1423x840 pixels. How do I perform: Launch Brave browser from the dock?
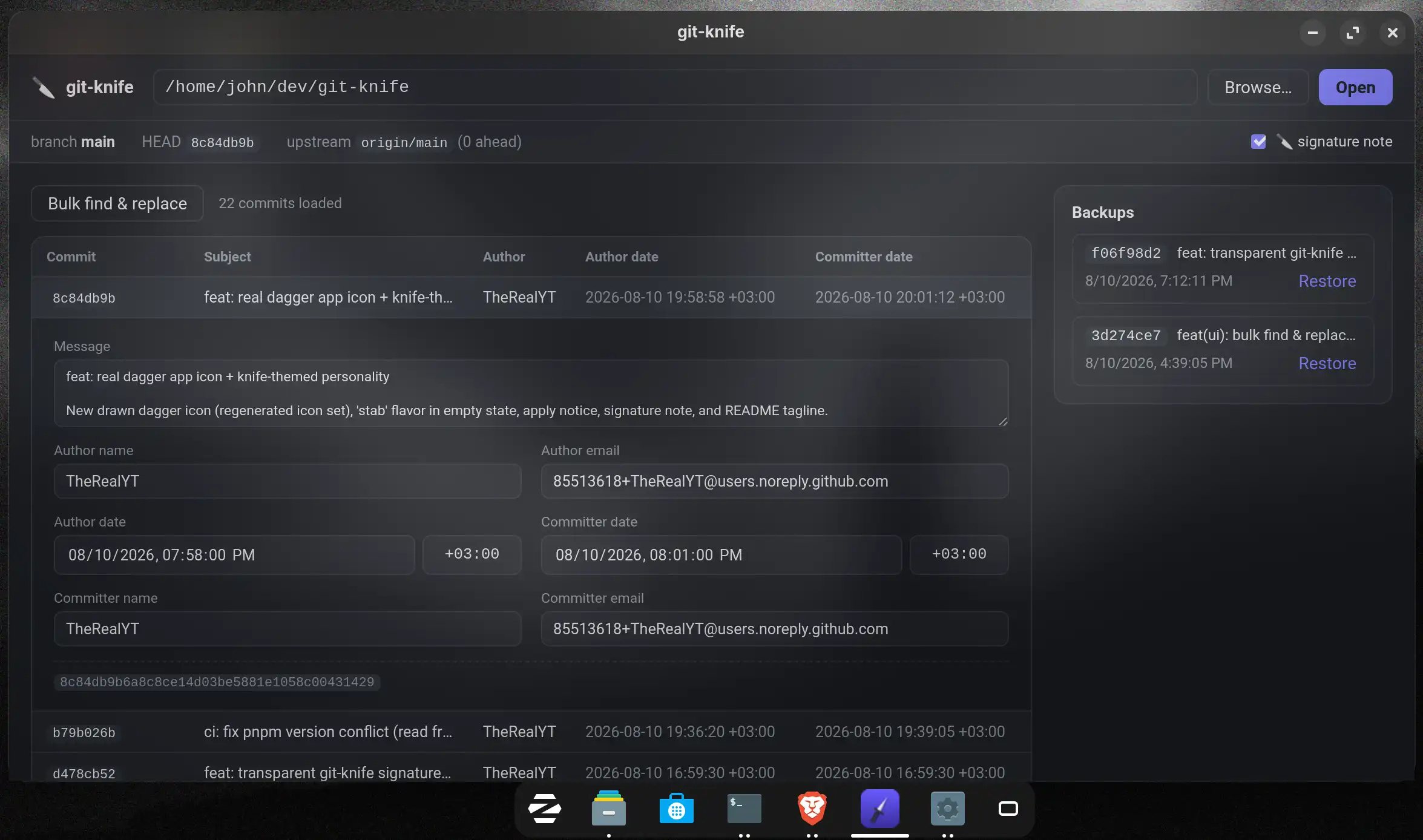(812, 809)
